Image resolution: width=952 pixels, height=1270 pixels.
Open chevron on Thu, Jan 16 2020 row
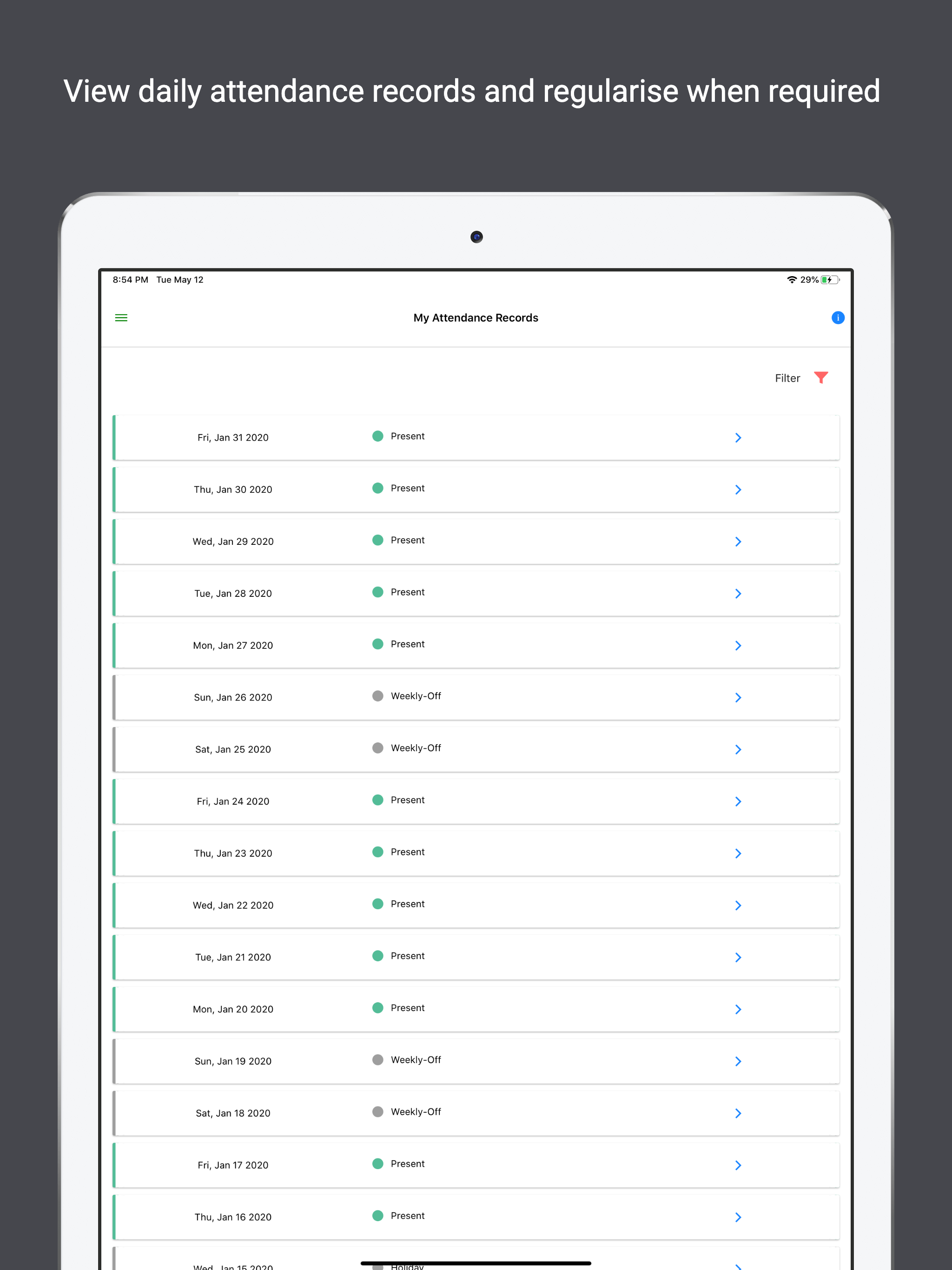pyautogui.click(x=738, y=1217)
